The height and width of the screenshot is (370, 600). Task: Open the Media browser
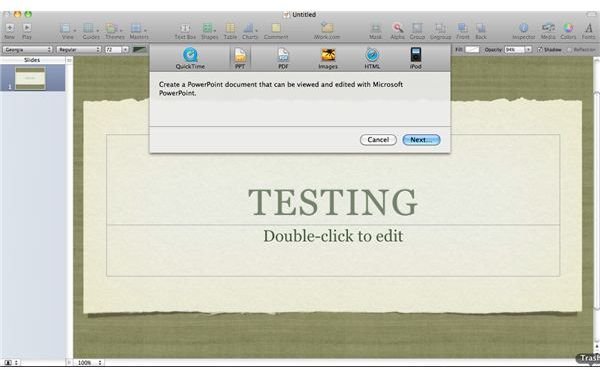click(548, 31)
